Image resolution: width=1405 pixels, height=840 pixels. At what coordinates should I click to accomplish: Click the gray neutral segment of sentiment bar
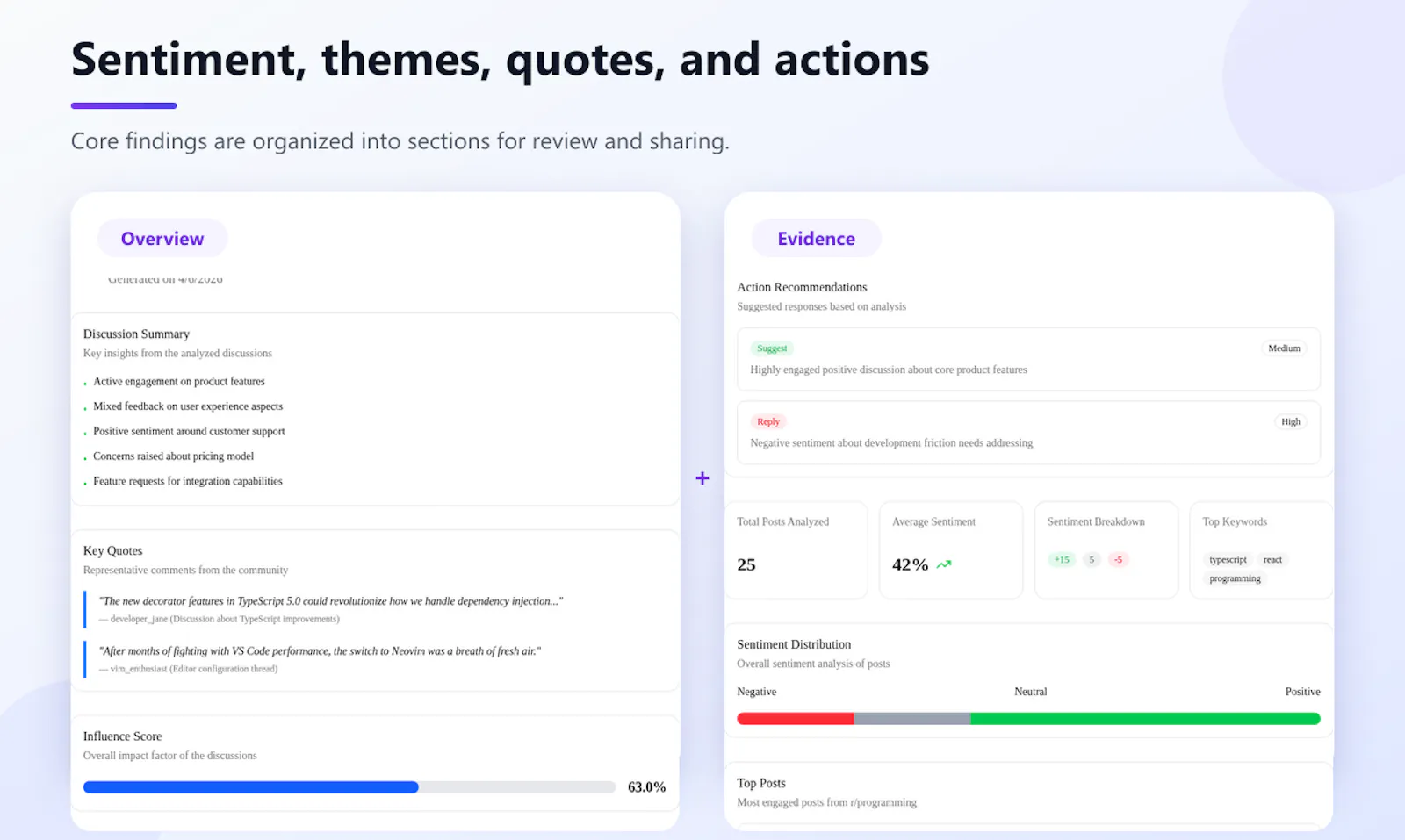point(911,719)
